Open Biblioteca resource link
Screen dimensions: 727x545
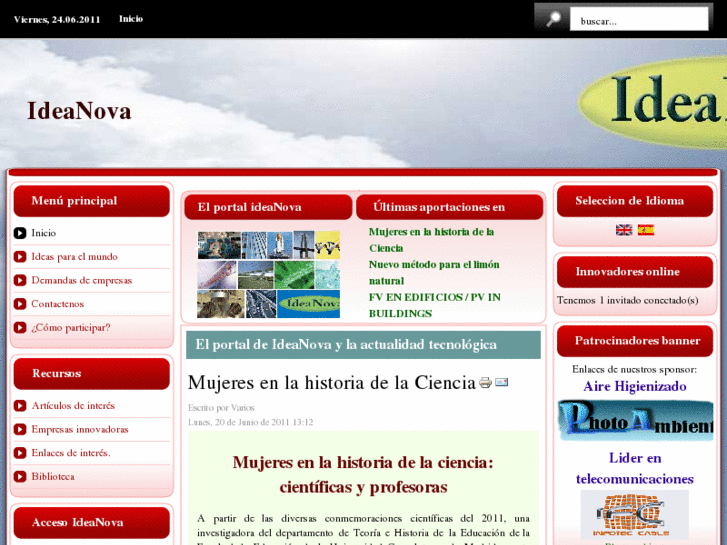[x=52, y=476]
